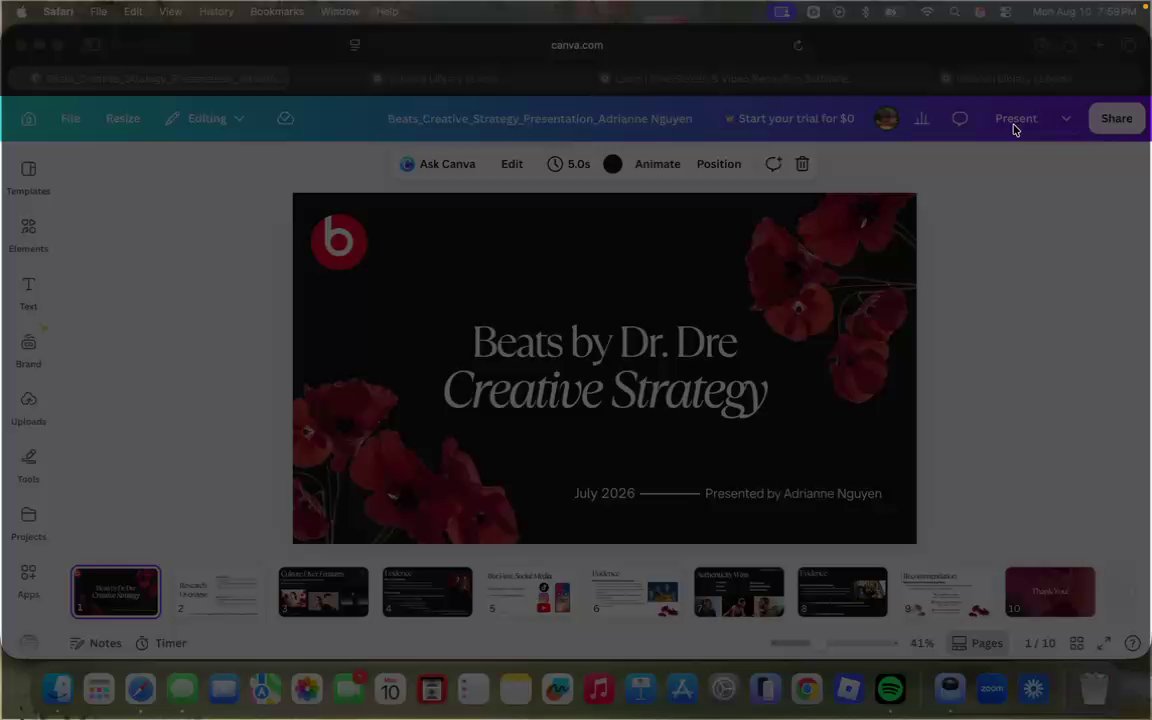The width and height of the screenshot is (1152, 720).
Task: Select slide 10 Thank You thumbnail
Action: (1050, 591)
